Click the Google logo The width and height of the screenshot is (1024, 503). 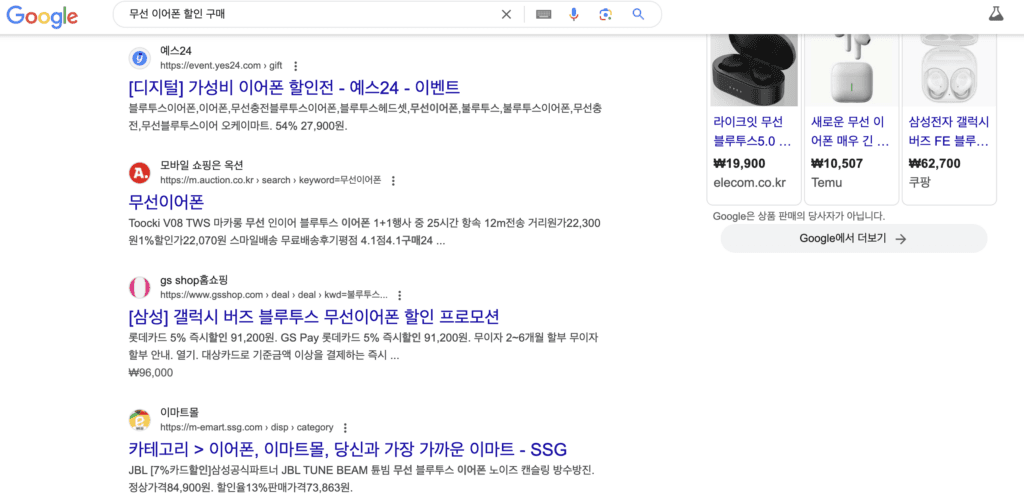42,16
